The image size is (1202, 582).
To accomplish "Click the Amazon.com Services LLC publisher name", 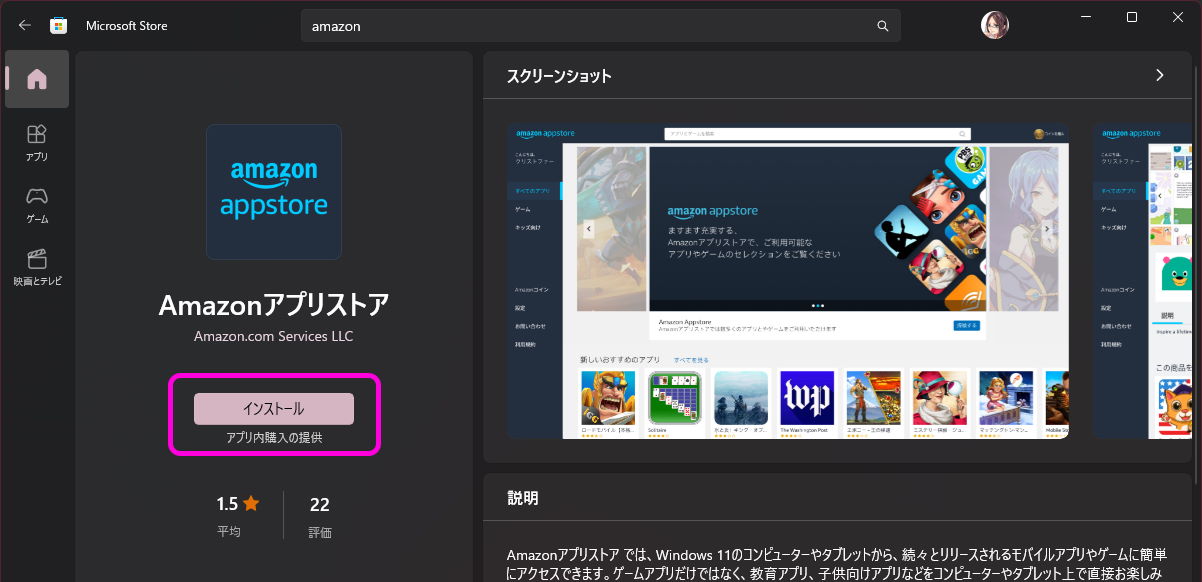I will pyautogui.click(x=273, y=336).
